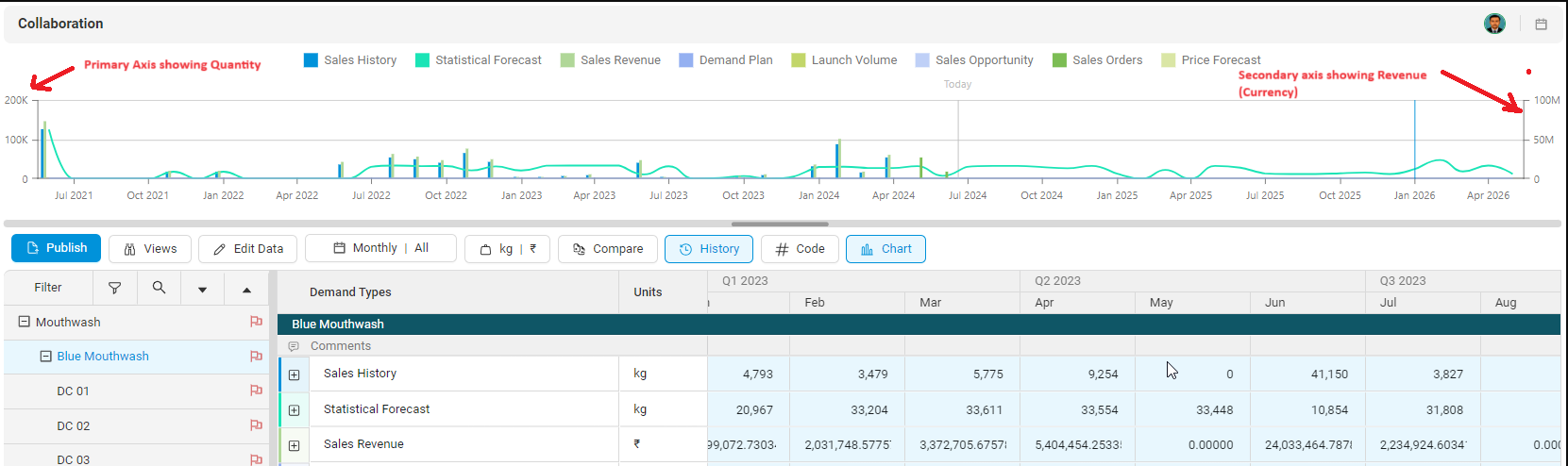Click Sales History May cell showing 0

pos(1192,374)
